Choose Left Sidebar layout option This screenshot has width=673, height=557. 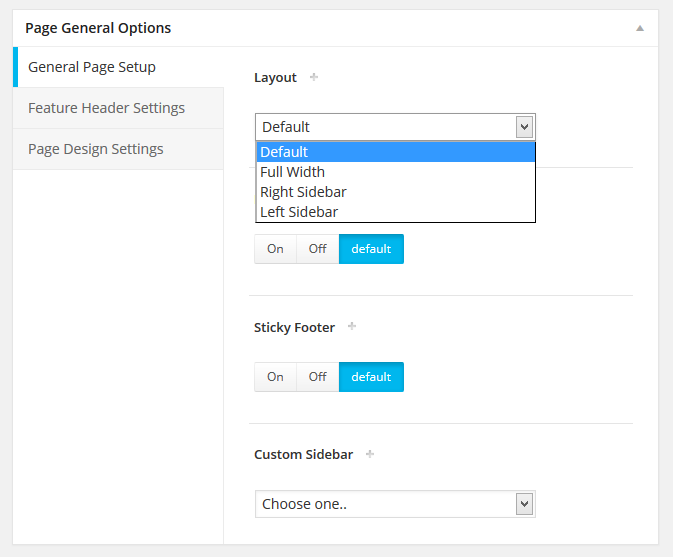tap(395, 212)
